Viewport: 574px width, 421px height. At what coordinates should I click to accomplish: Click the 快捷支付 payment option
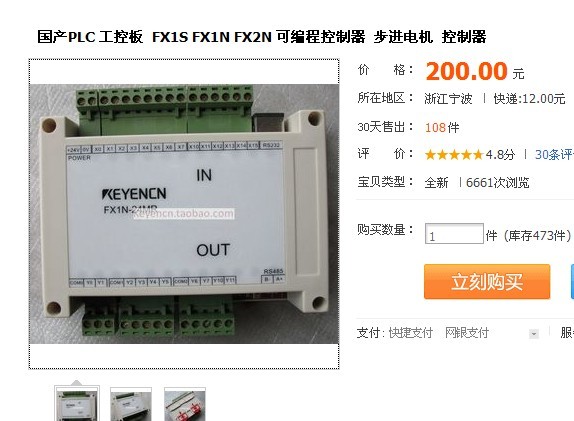(411, 333)
